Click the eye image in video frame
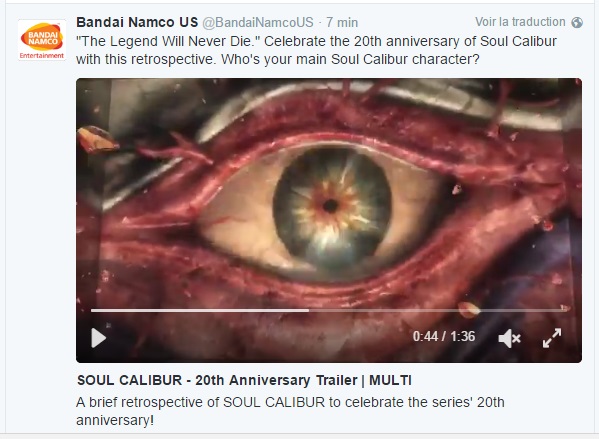This screenshot has width=599, height=439. (x=331, y=206)
